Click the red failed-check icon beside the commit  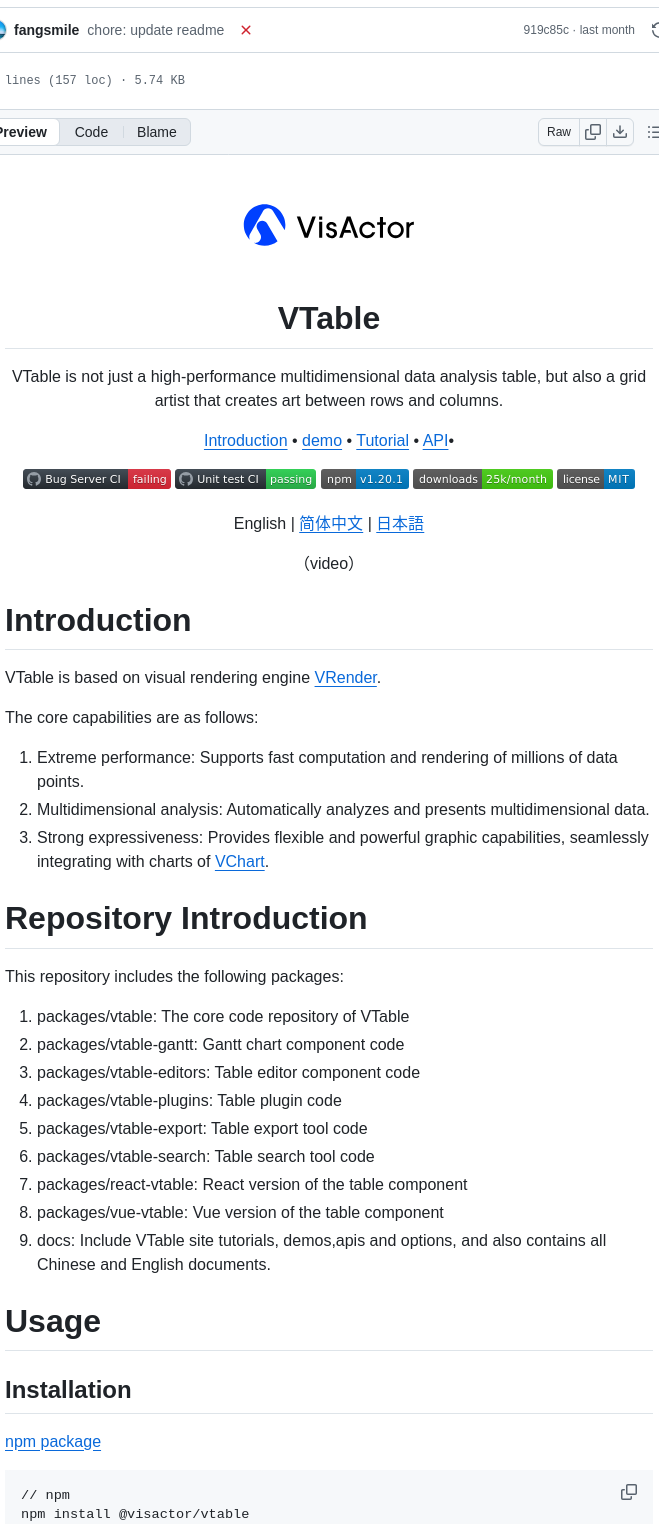pyautogui.click(x=246, y=30)
